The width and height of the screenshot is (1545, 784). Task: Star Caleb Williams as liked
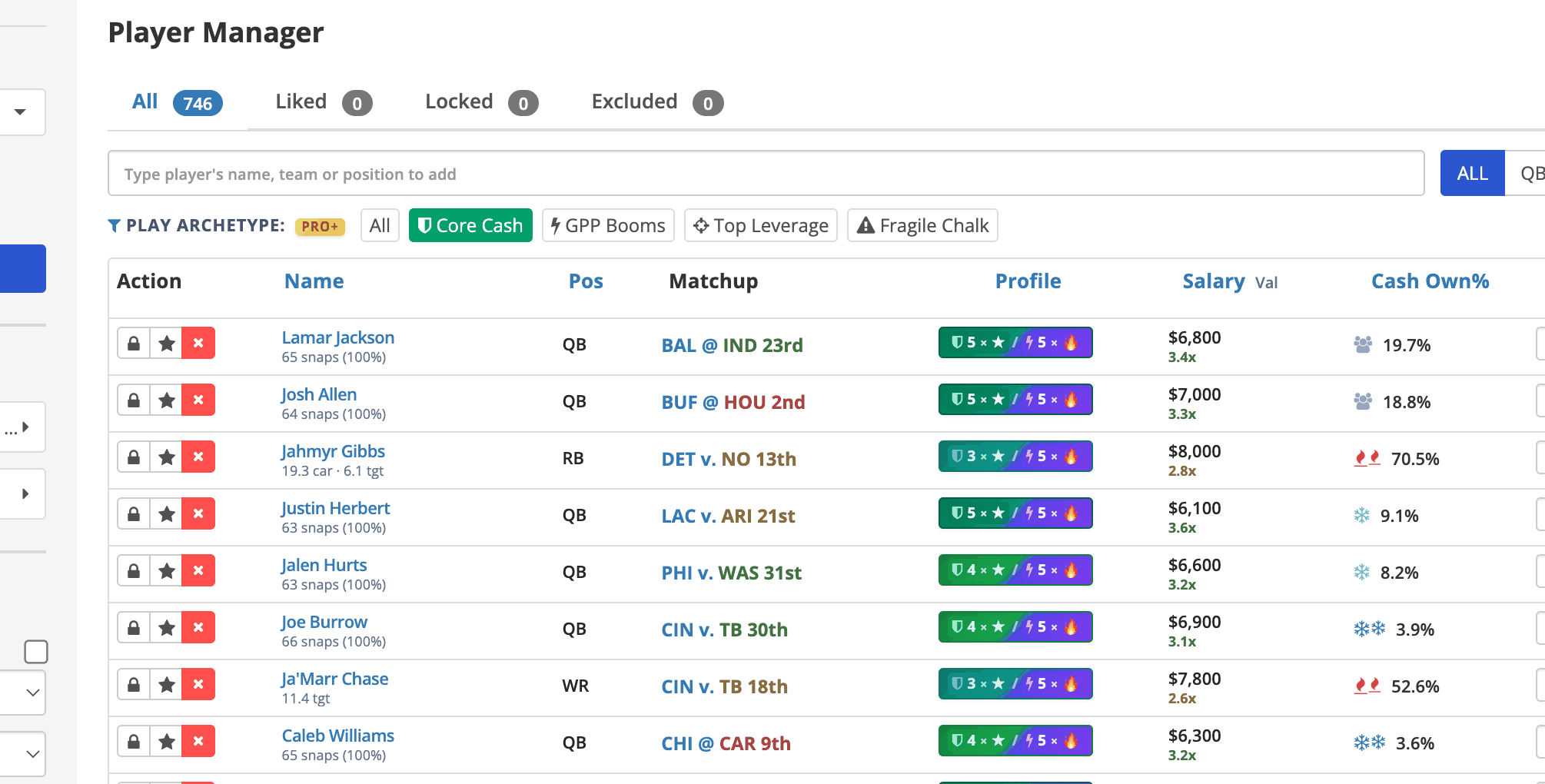click(x=166, y=742)
